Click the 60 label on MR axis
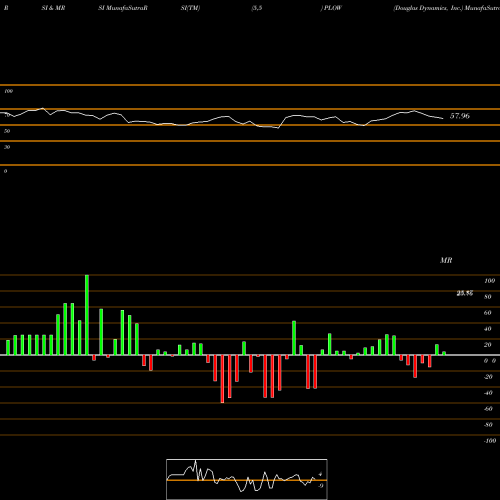 pyautogui.click(x=487, y=313)
